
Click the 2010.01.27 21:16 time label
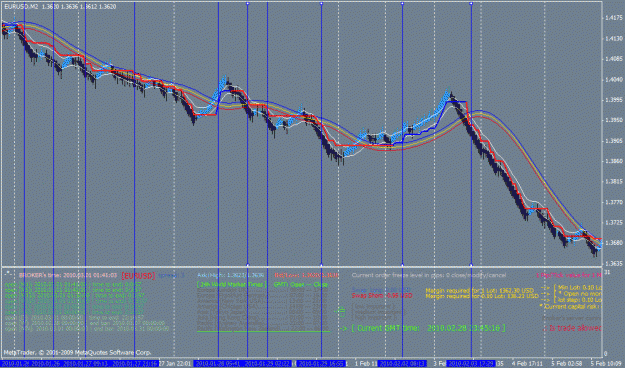[136, 364]
